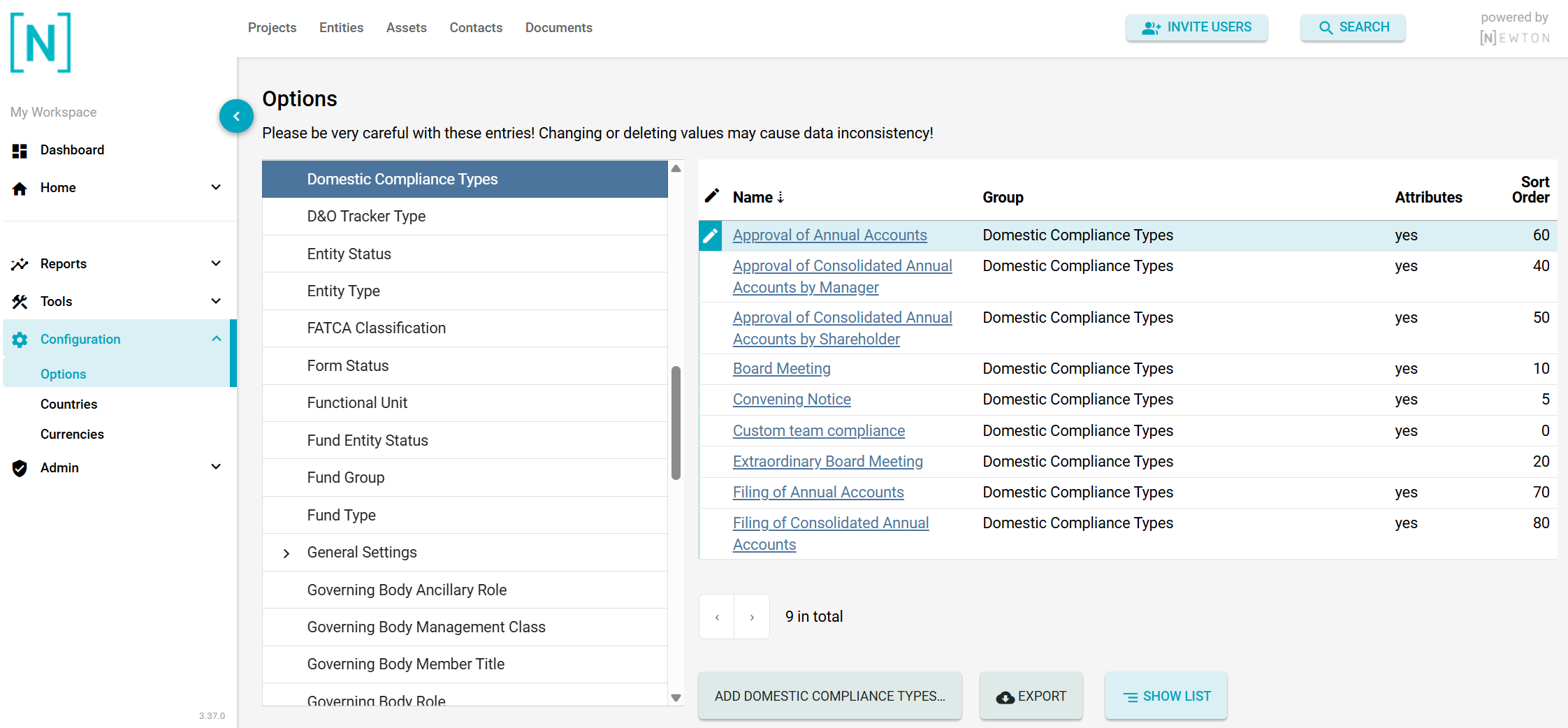Select Entity Type in the list
Viewport: 1568px width, 728px height.
(465, 291)
